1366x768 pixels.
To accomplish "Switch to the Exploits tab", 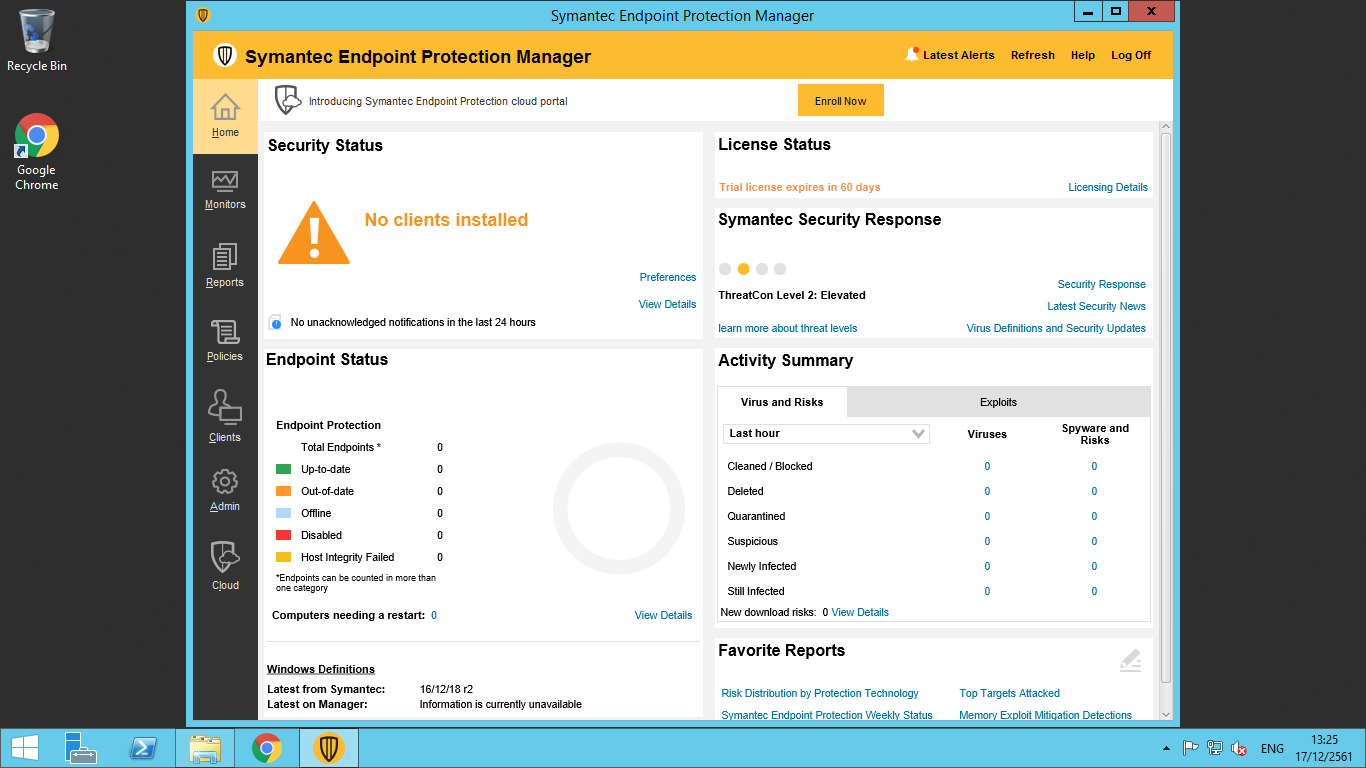I will 998,402.
